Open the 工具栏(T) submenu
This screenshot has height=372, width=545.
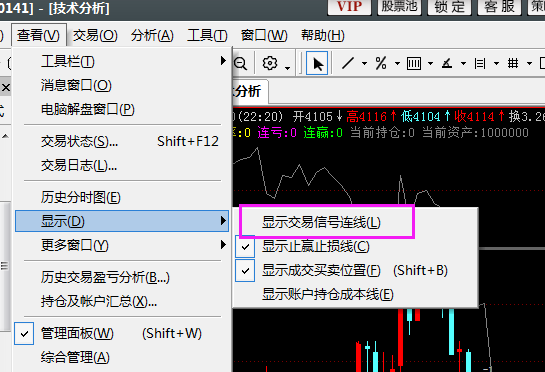[122, 62]
